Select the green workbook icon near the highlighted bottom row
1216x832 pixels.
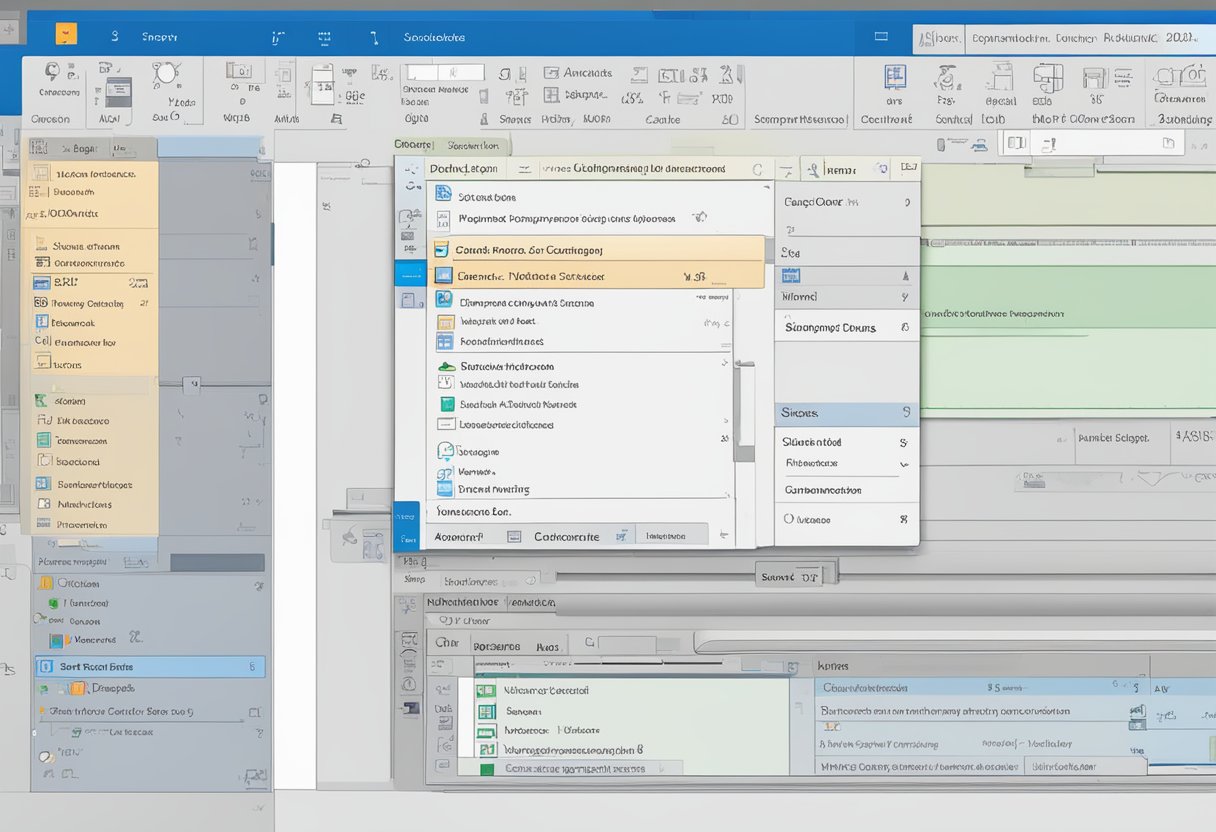487,768
